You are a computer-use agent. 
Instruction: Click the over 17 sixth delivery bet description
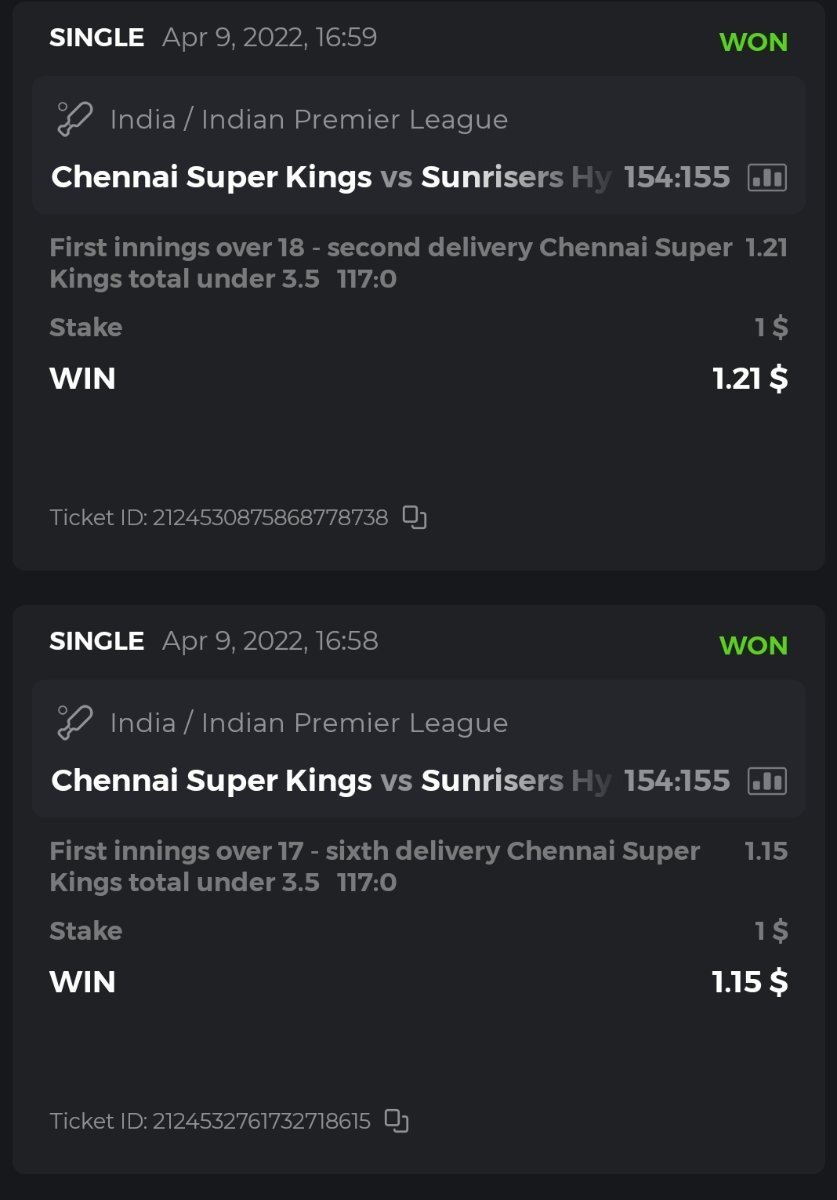pos(374,866)
